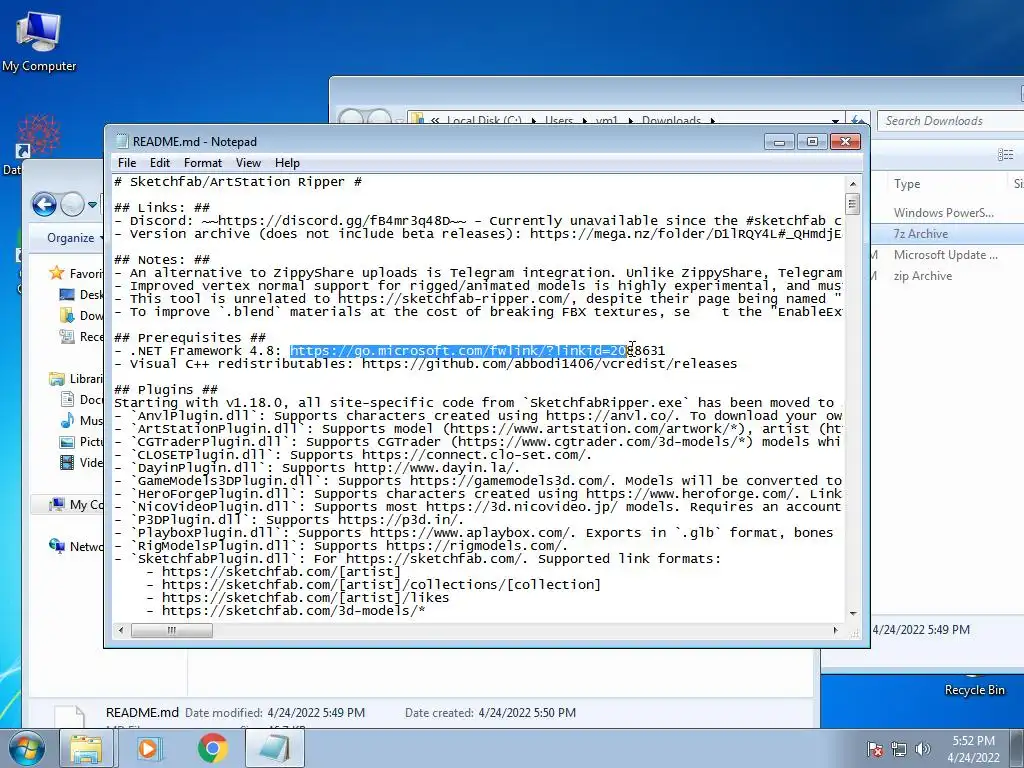Select Downloads in the Explorer navigation pane
The height and width of the screenshot is (768, 1024).
(x=81, y=315)
